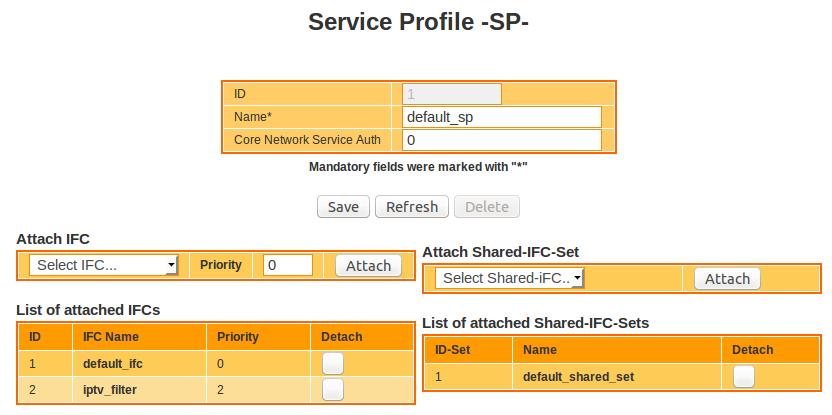Check Detach box for iptv_filter row
The image size is (832, 415).
[333, 390]
